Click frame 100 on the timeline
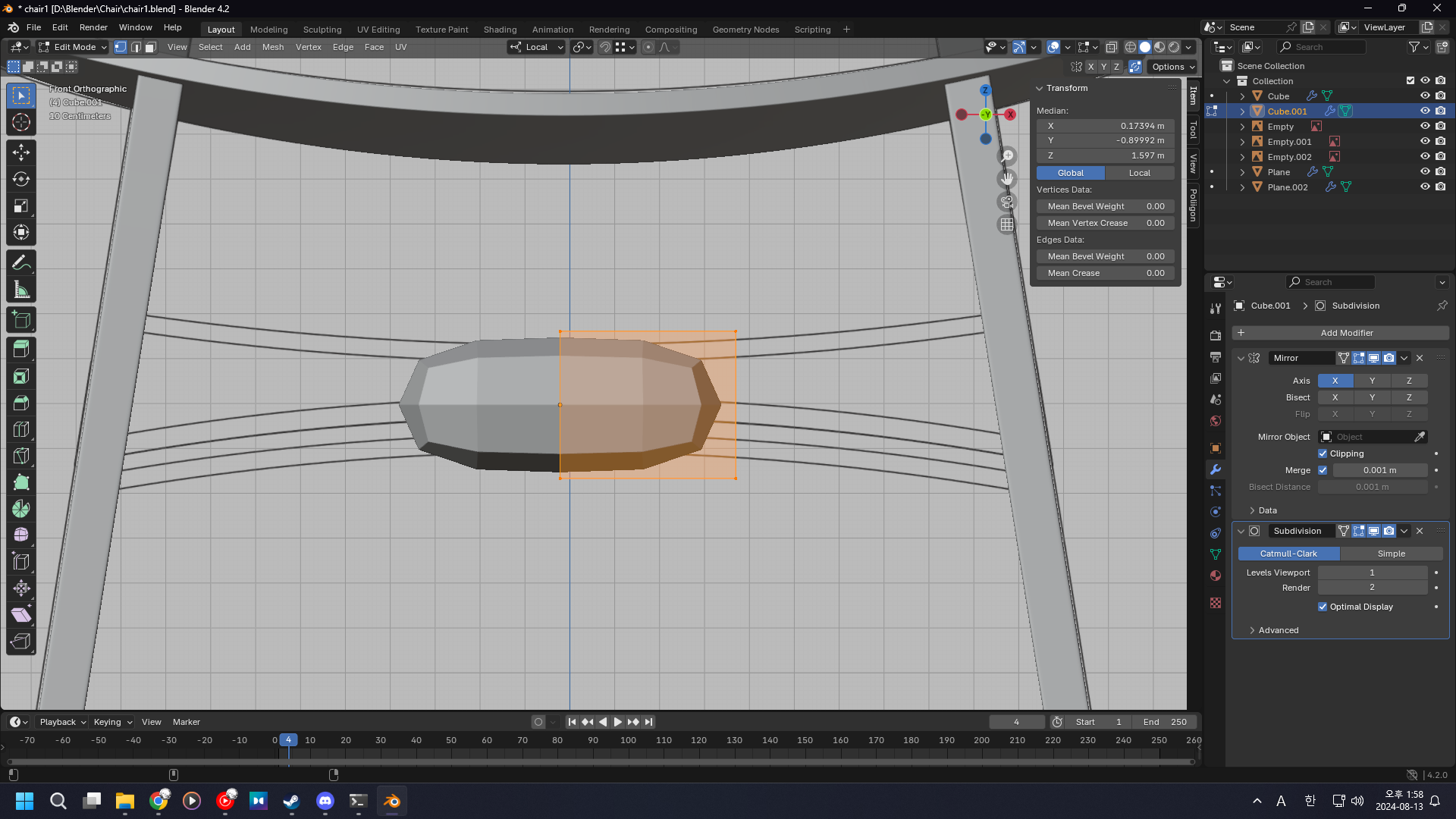Image resolution: width=1456 pixels, height=819 pixels. pos(628,741)
